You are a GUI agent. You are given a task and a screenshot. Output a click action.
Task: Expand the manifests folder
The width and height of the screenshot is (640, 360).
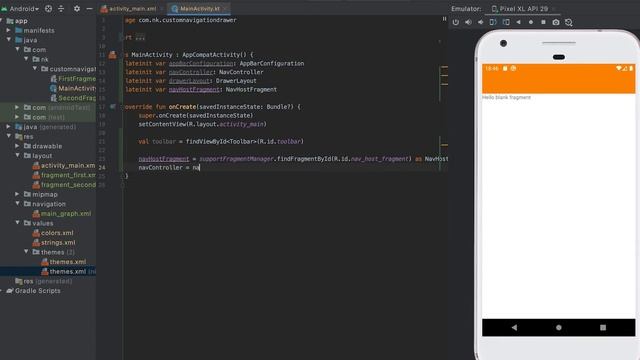(9, 30)
